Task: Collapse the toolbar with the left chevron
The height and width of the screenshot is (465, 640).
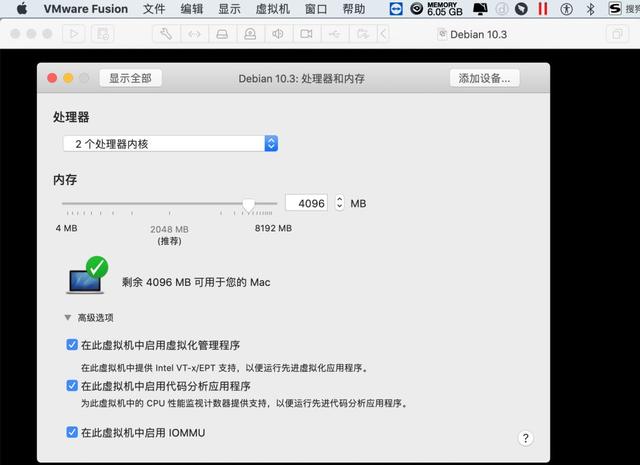Action: [383, 34]
